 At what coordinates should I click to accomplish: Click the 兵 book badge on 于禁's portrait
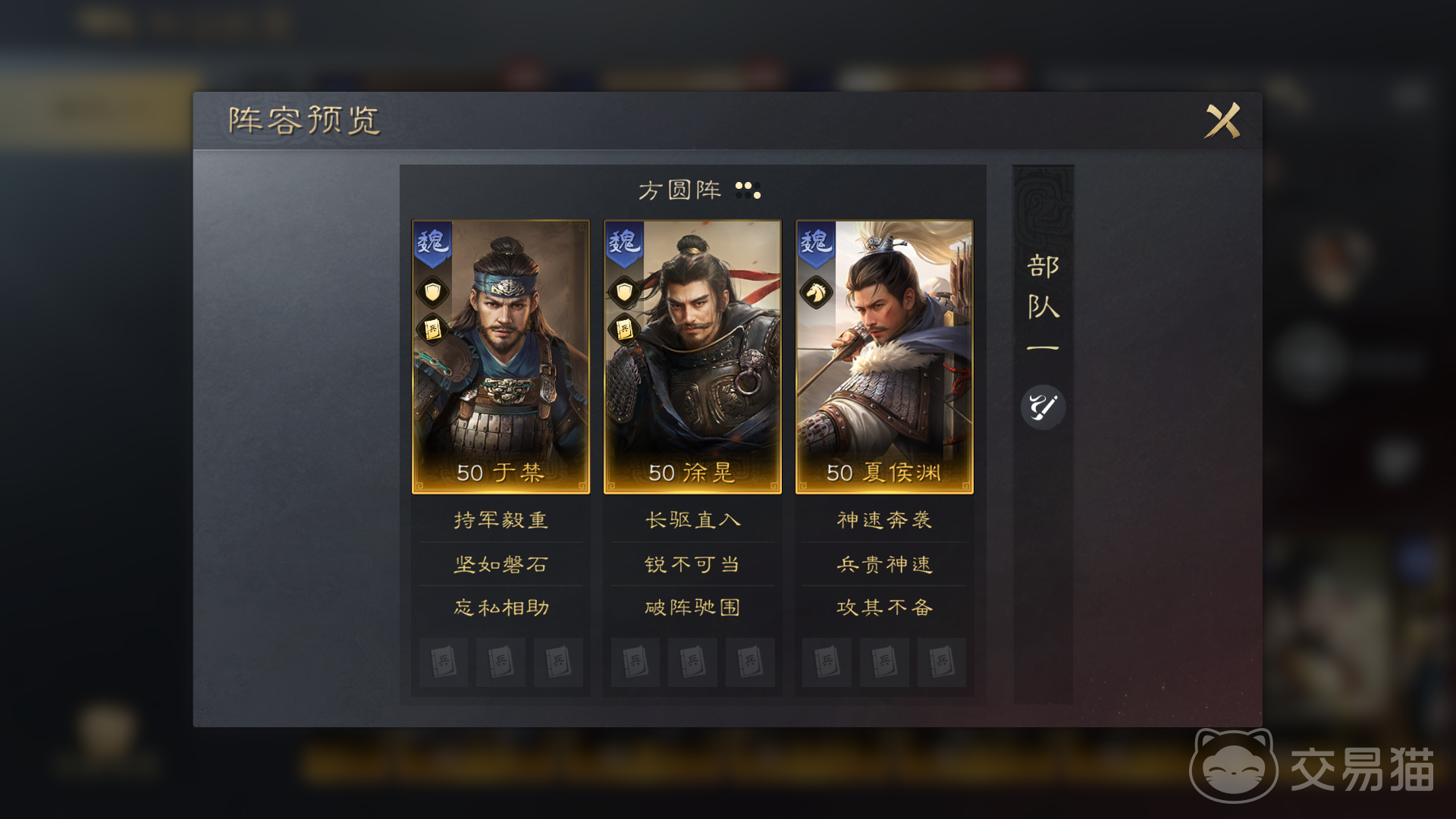pos(432,329)
